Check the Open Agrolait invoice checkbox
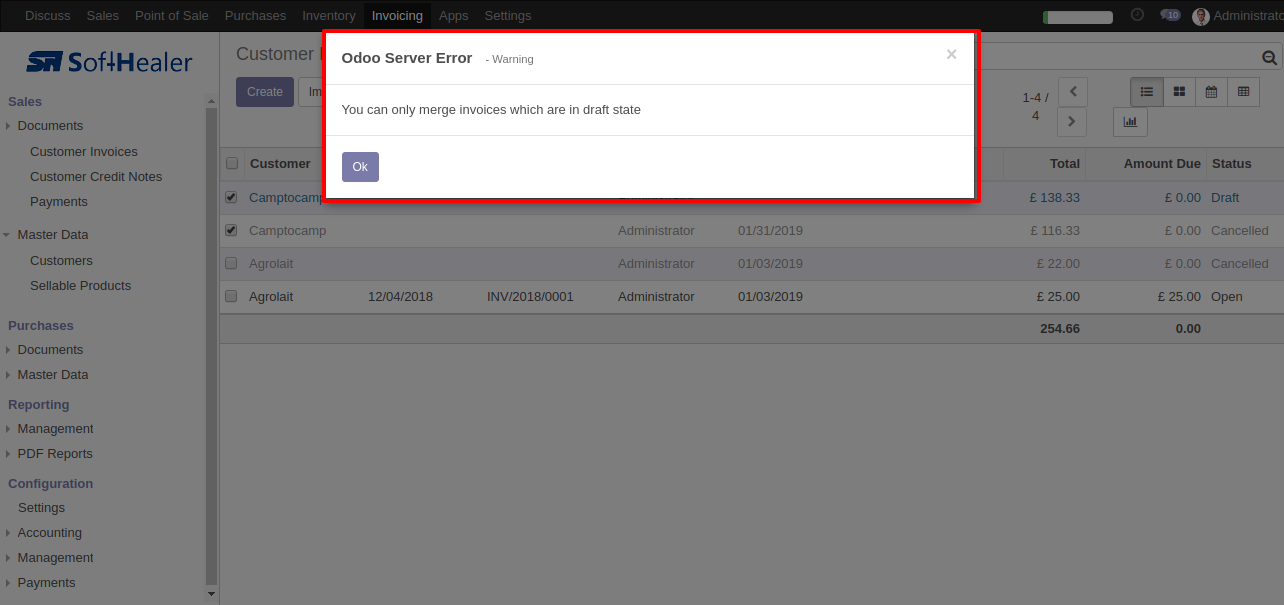 232,297
